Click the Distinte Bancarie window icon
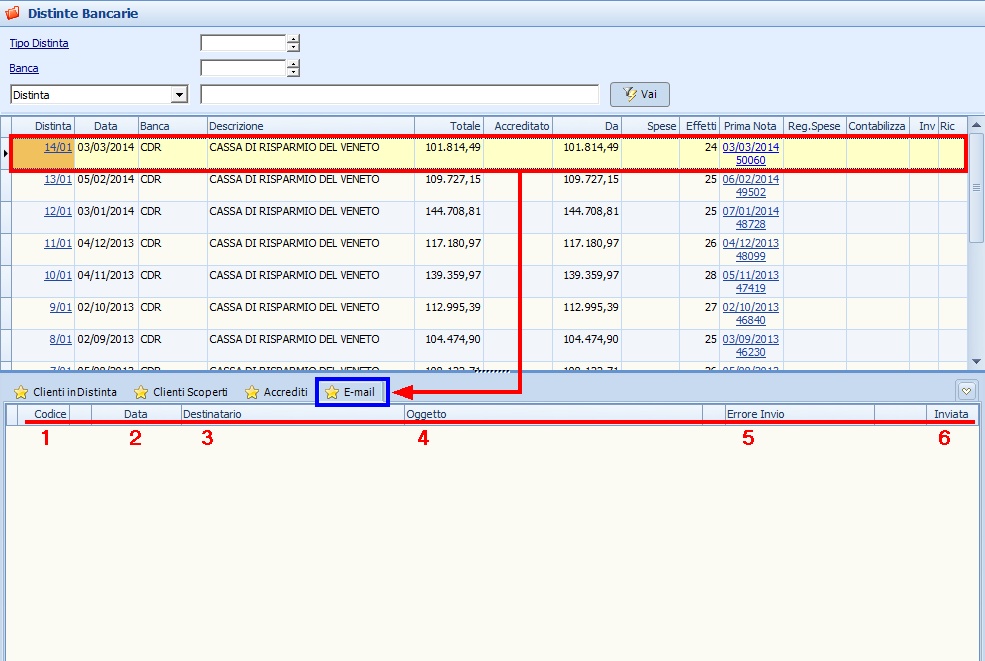This screenshot has height=661, width=985. 13,14
